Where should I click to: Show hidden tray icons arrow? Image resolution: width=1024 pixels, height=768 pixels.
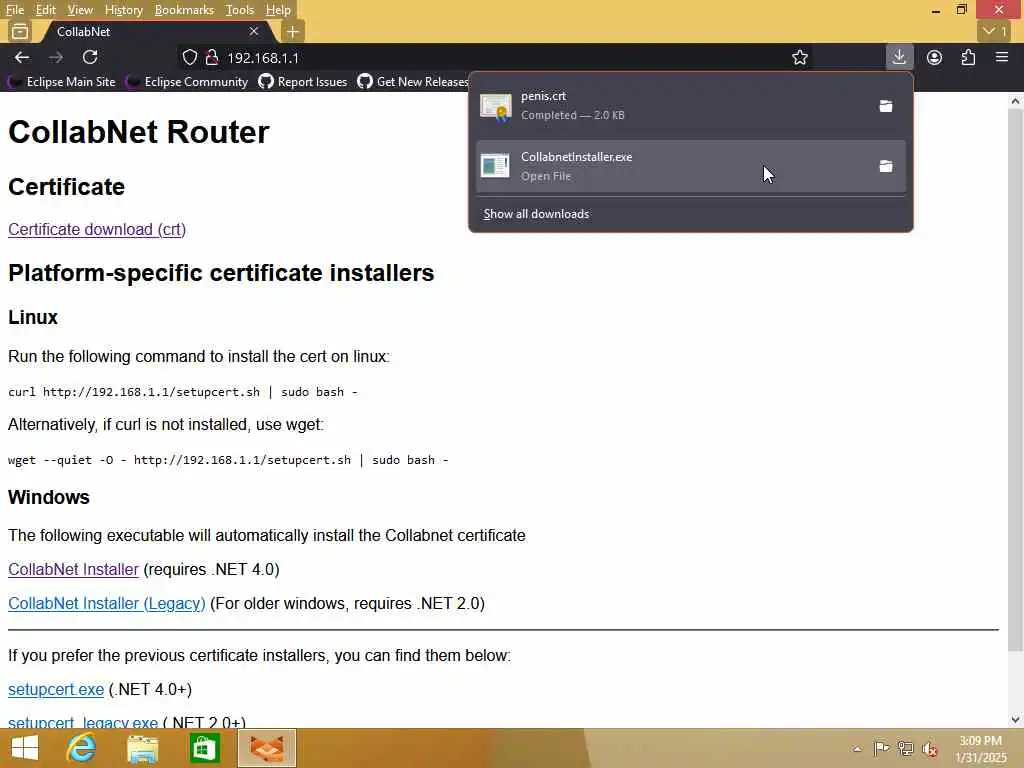pyautogui.click(x=857, y=748)
